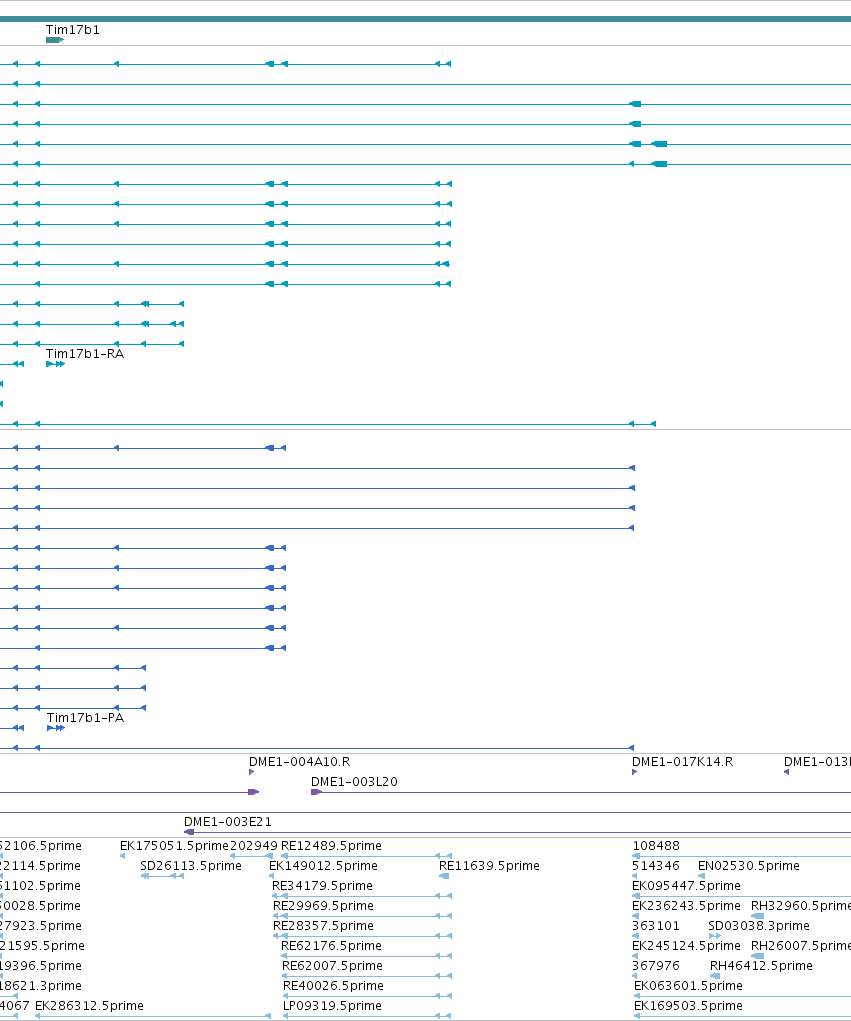
Task: Click the EK236243.5prime EST label
Action: 686,906
